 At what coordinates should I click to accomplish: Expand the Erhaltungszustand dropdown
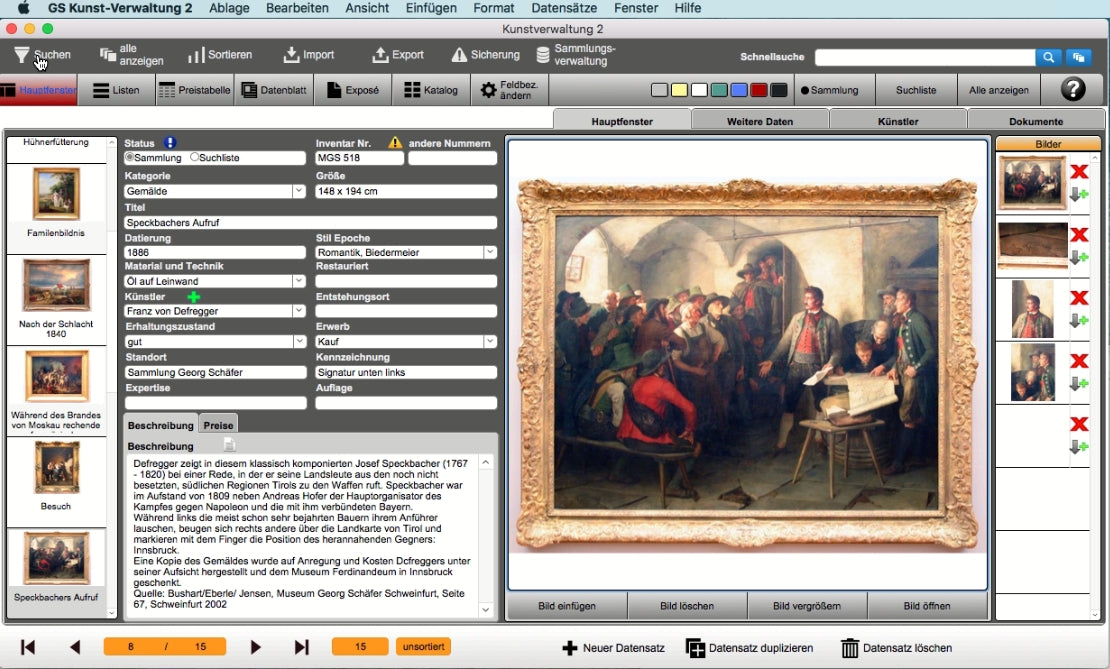pyautogui.click(x=298, y=342)
